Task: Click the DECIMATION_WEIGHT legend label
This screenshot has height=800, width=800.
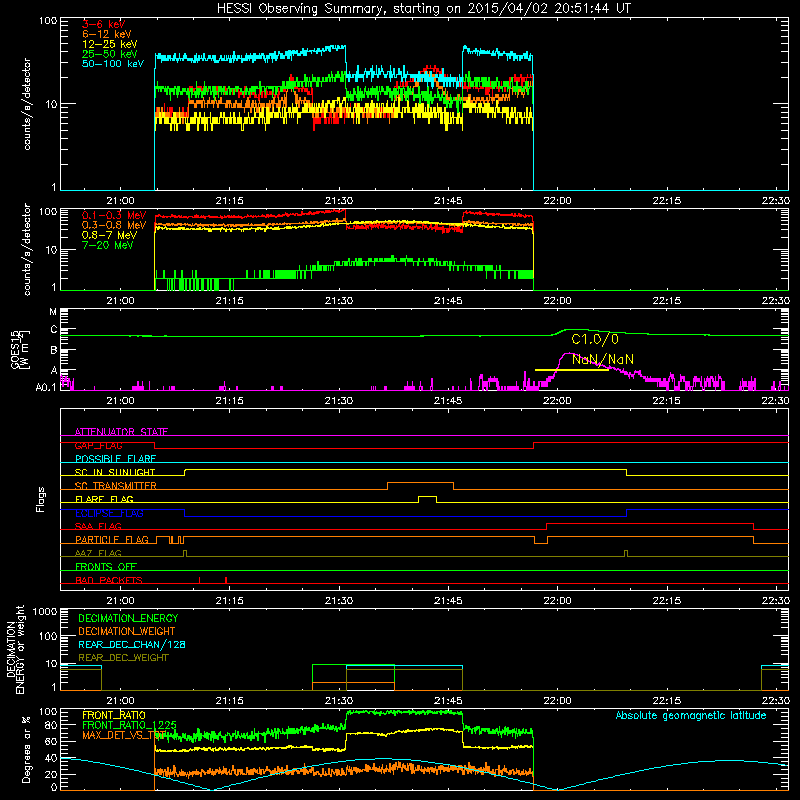Action: [x=127, y=631]
